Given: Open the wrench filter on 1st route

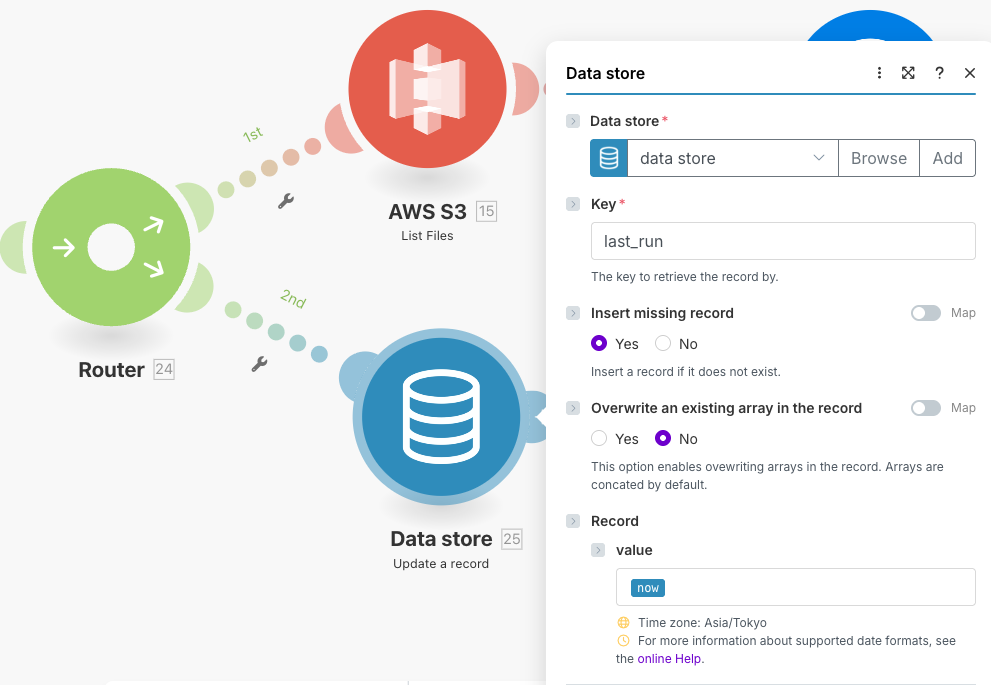Looking at the screenshot, I should point(285,201).
